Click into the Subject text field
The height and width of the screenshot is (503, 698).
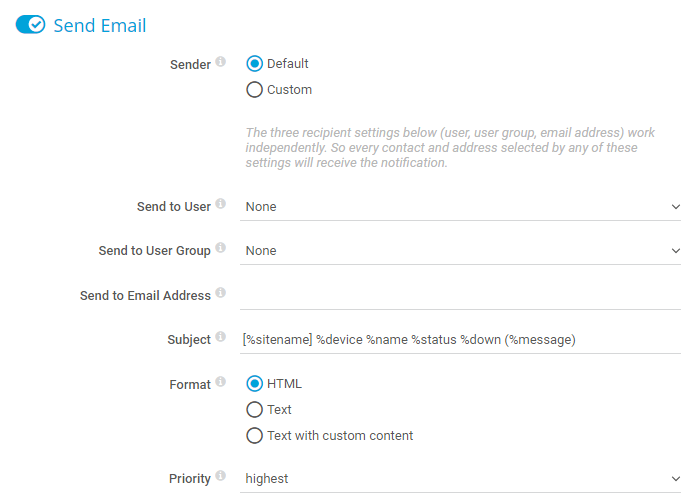pyautogui.click(x=461, y=340)
